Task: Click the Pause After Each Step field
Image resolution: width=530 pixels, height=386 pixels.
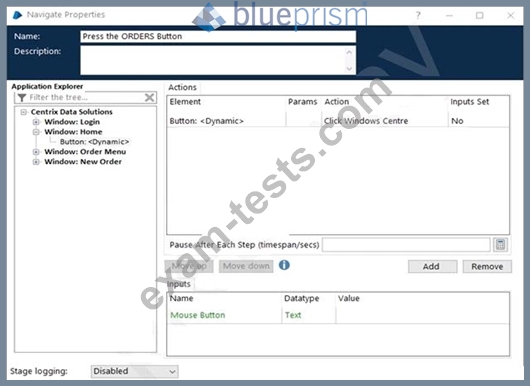Action: 406,244
